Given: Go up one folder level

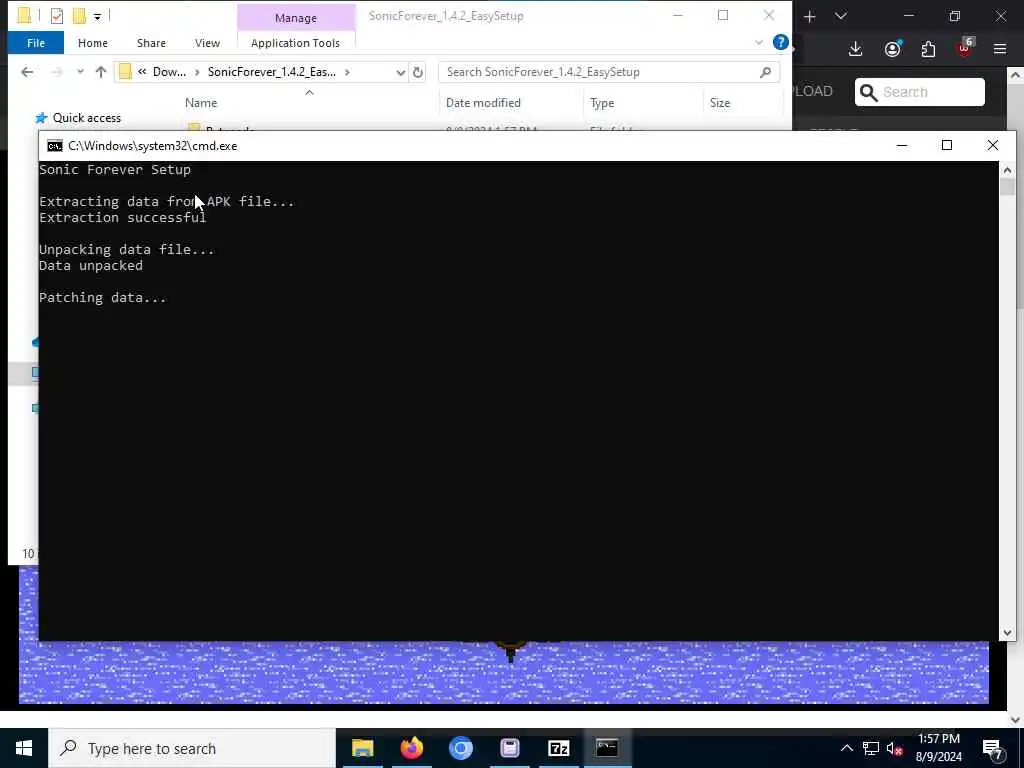Looking at the screenshot, I should (101, 72).
